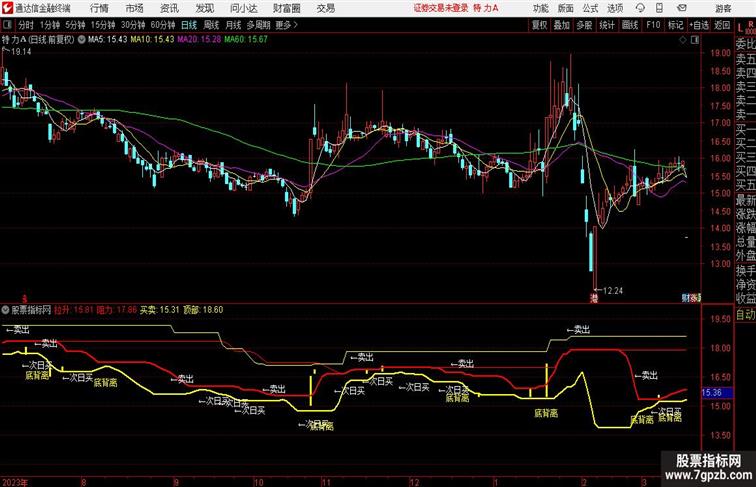Open the 选项 menu

point(615,8)
